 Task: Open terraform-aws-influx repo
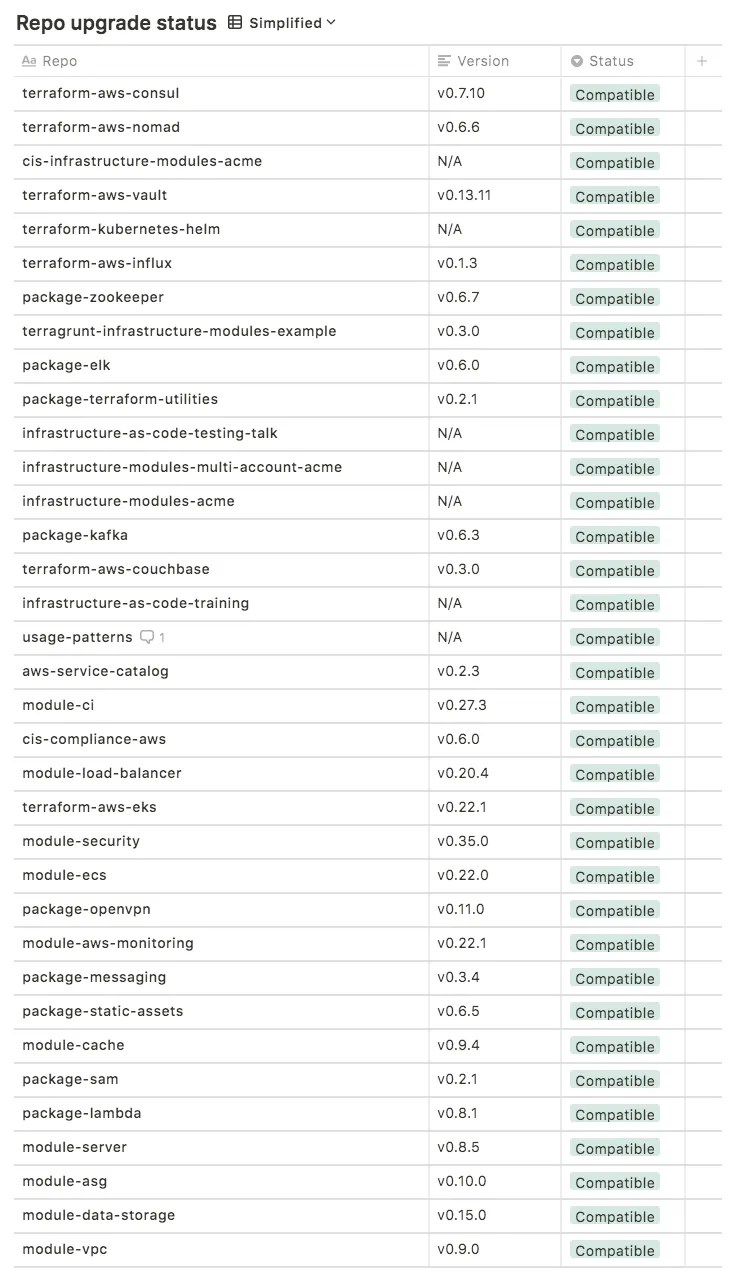pos(97,263)
